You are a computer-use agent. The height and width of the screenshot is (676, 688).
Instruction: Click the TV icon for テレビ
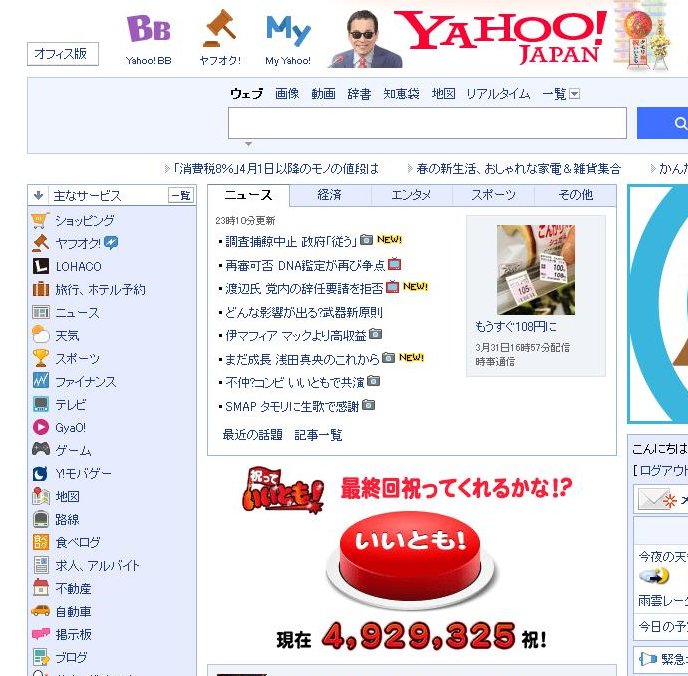[x=40, y=404]
